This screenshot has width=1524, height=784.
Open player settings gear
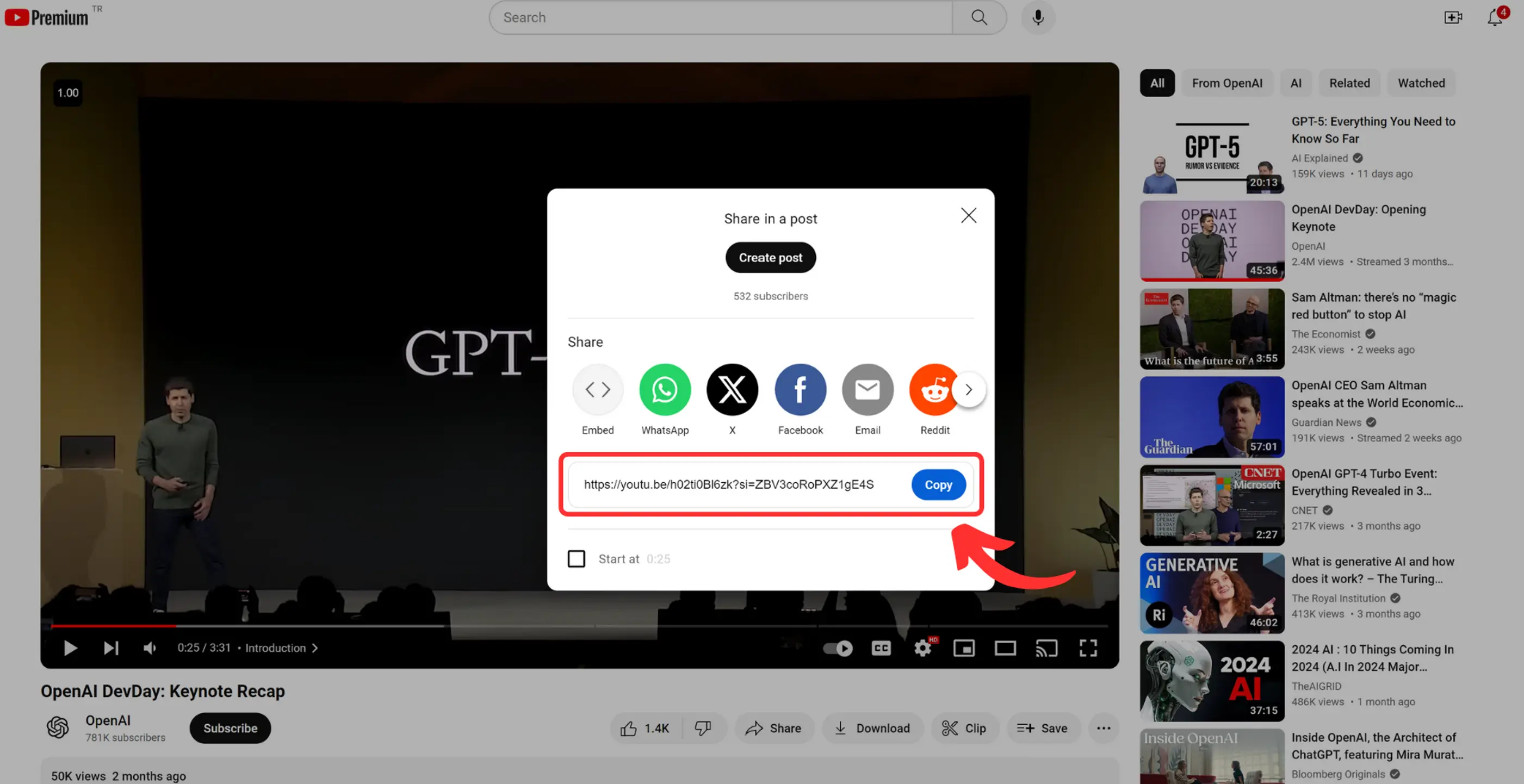pyautogui.click(x=922, y=648)
